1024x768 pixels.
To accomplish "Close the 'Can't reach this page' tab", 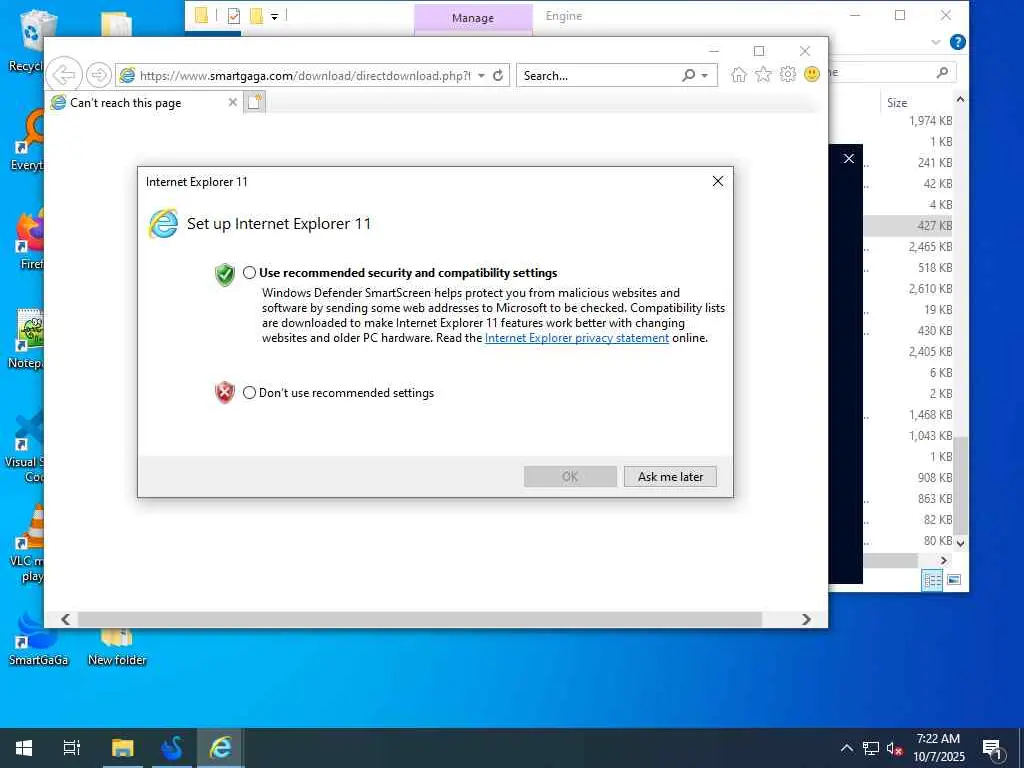I will 232,102.
